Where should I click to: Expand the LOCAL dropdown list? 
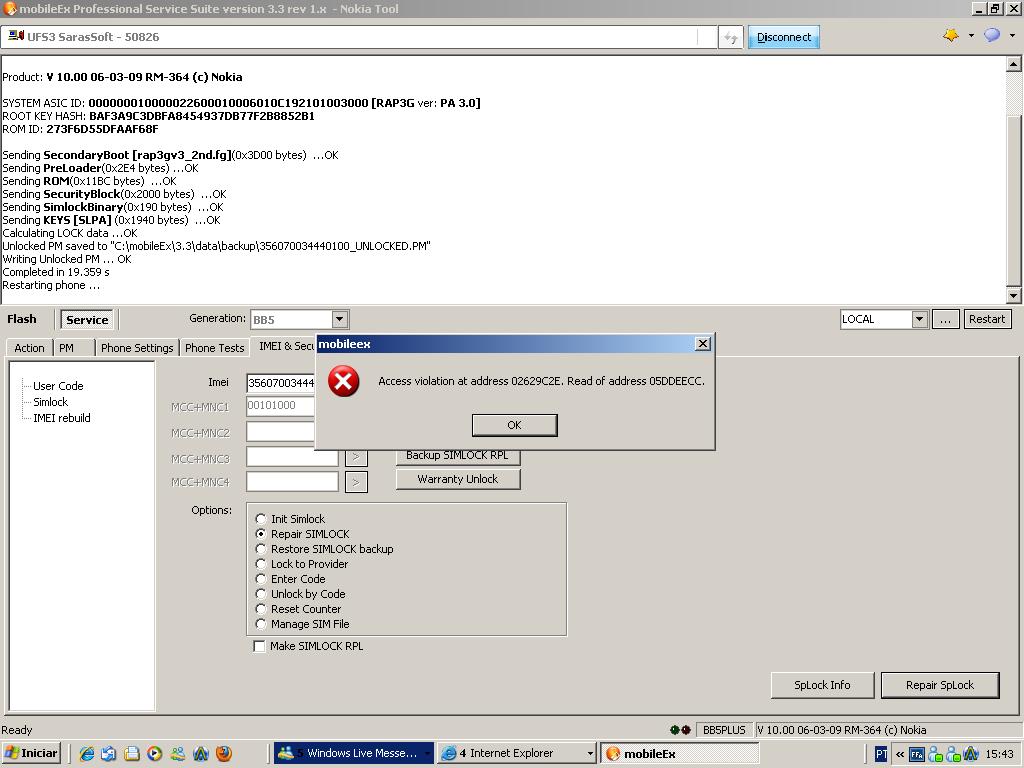(920, 319)
